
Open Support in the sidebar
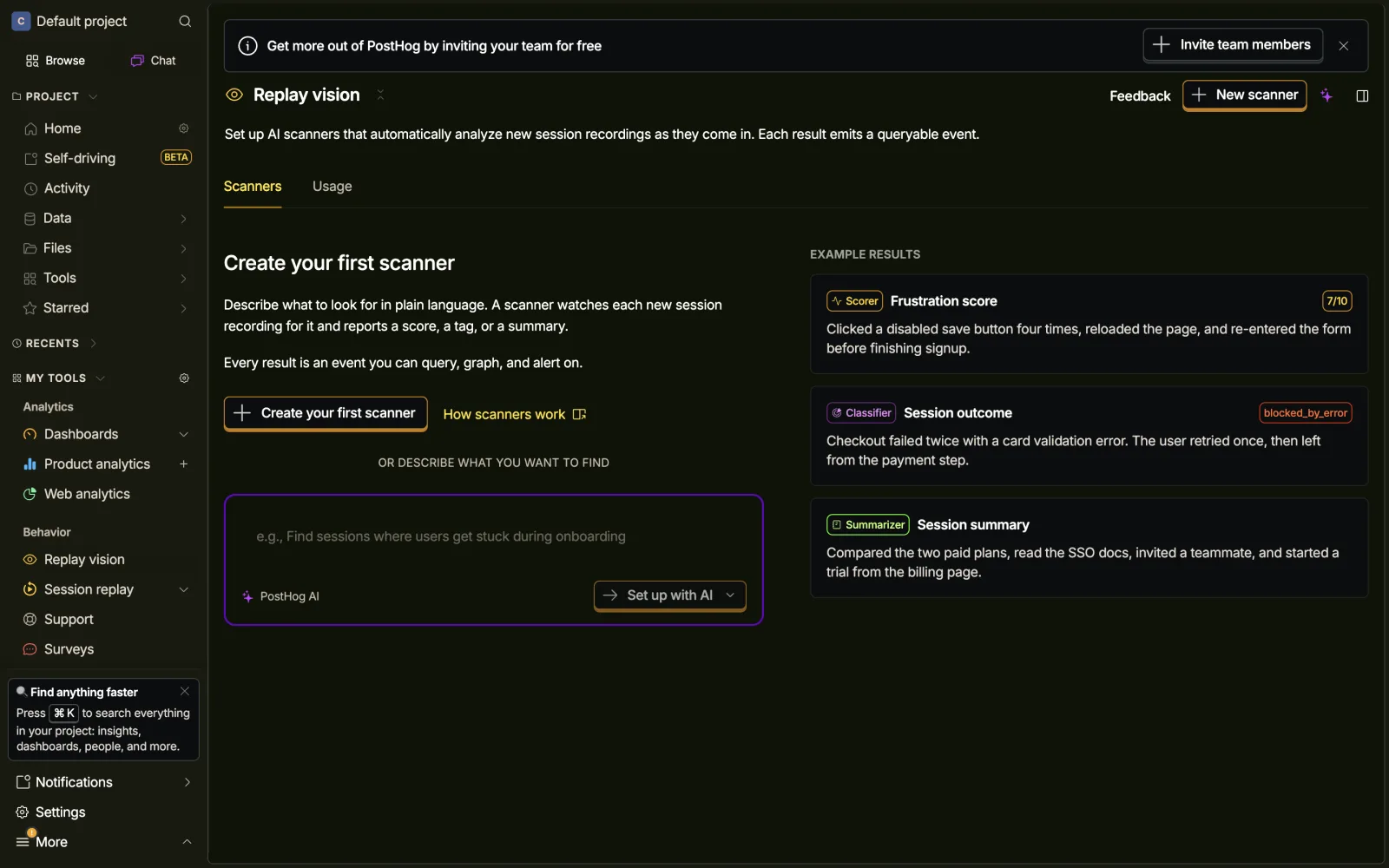69,620
